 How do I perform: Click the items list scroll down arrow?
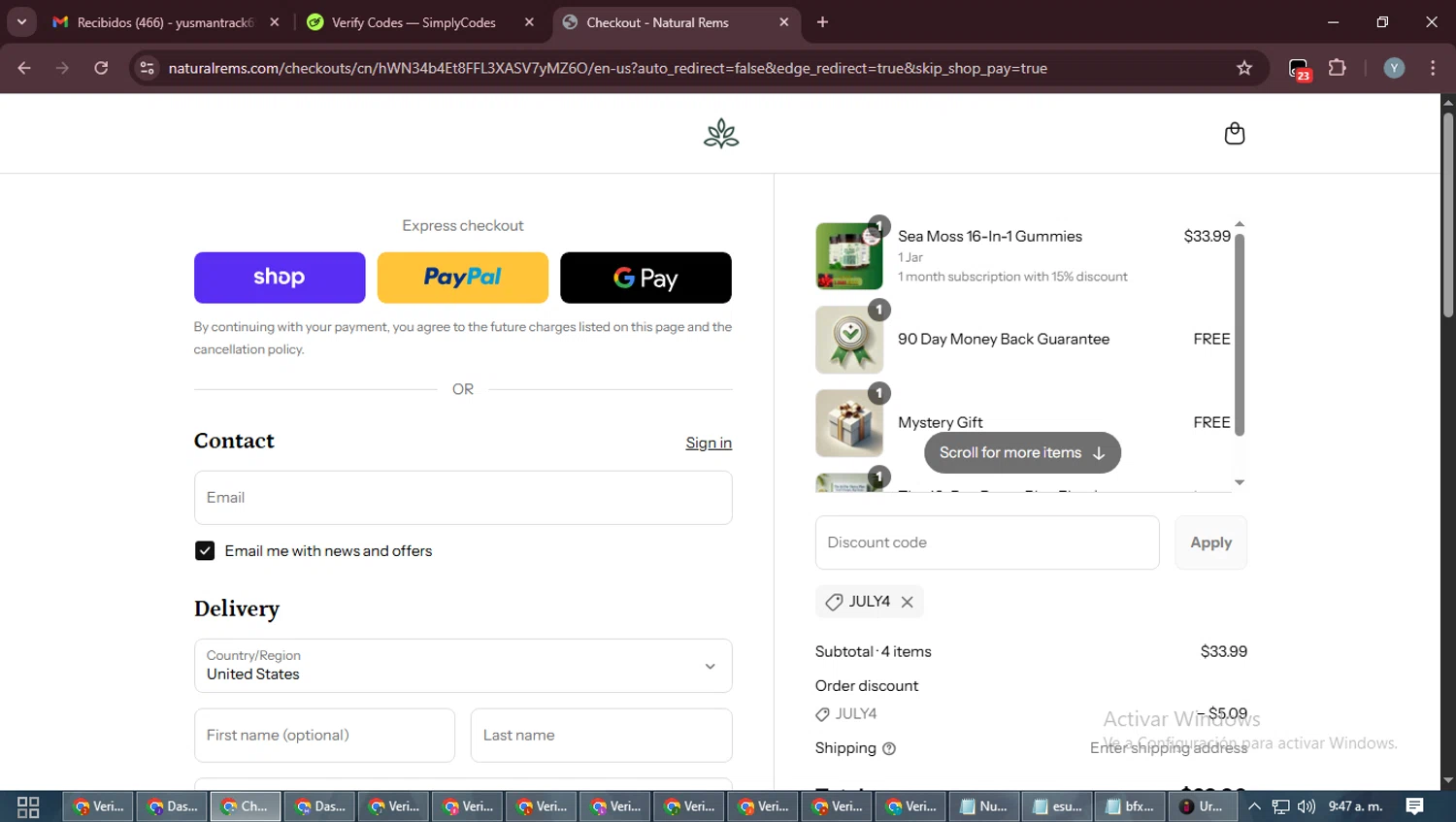coord(1240,482)
